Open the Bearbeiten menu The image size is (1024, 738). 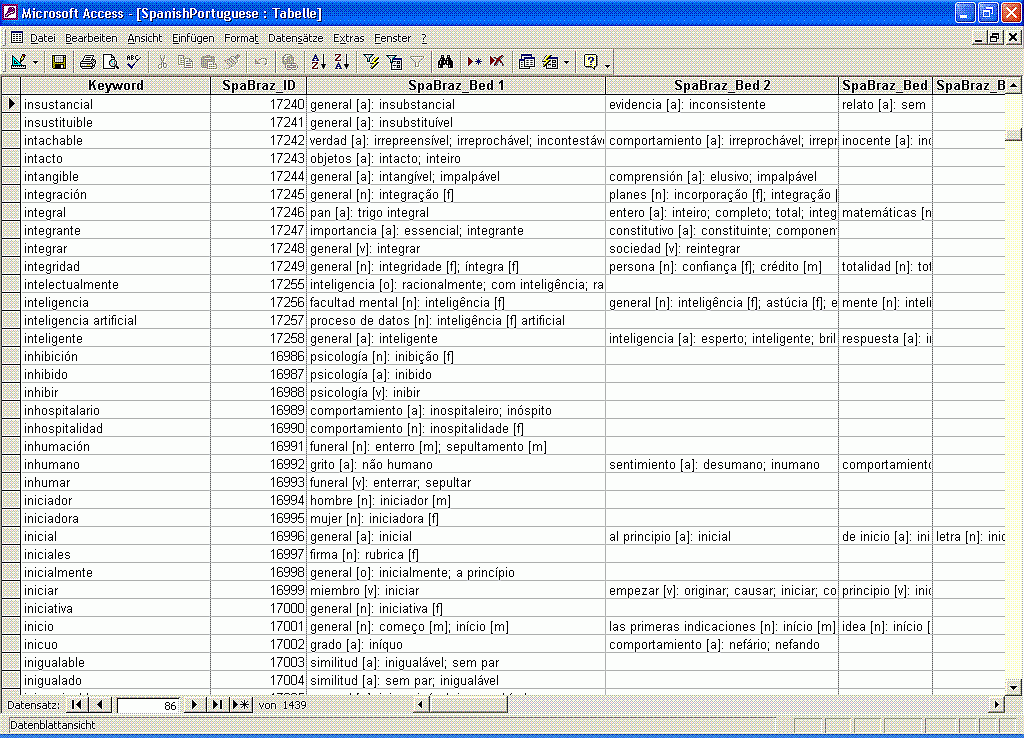(x=91, y=39)
